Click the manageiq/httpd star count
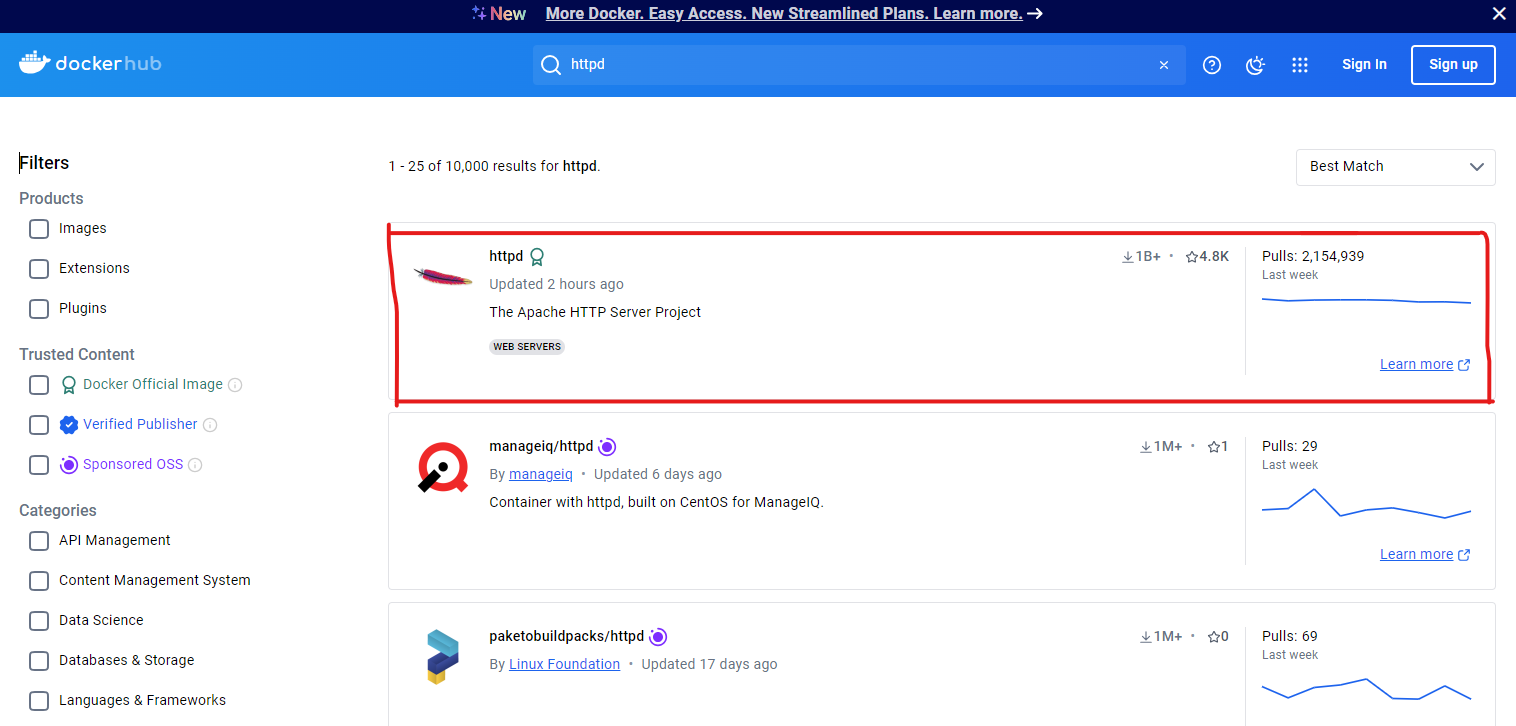This screenshot has width=1516, height=726. point(1218,446)
